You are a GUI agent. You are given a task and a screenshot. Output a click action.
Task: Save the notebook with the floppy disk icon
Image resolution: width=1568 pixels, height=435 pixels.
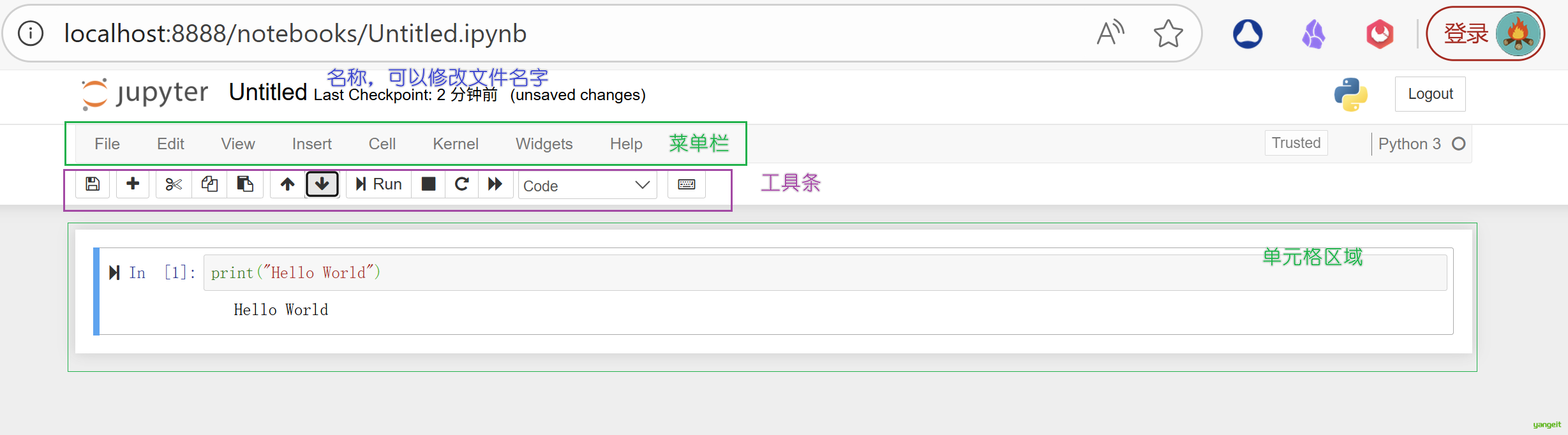[x=93, y=184]
